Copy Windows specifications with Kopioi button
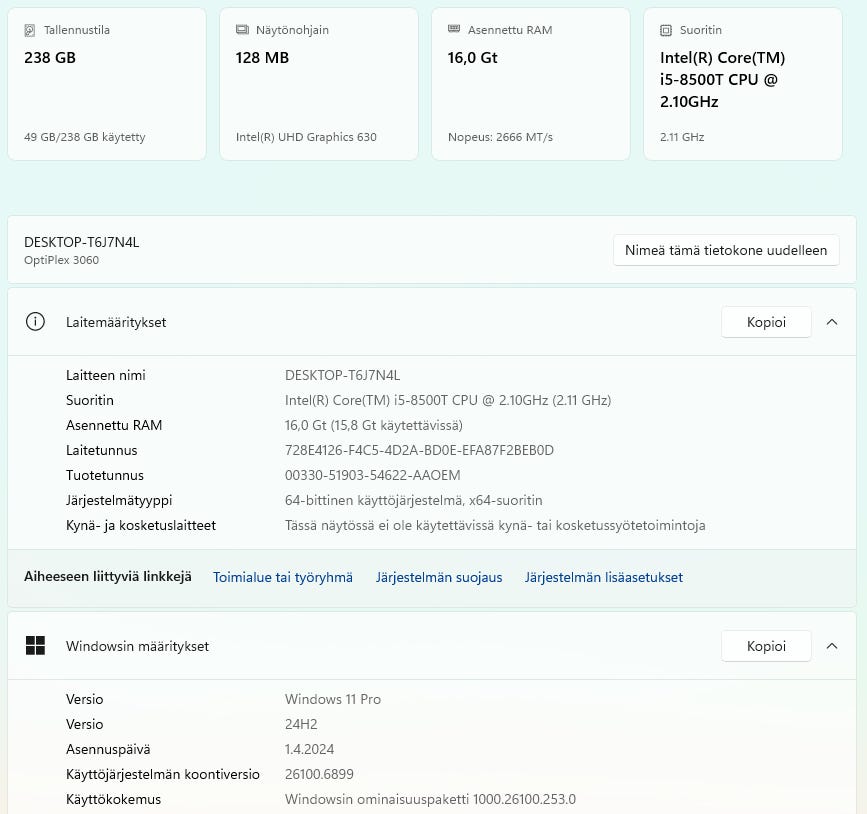The width and height of the screenshot is (867, 814). coord(766,646)
